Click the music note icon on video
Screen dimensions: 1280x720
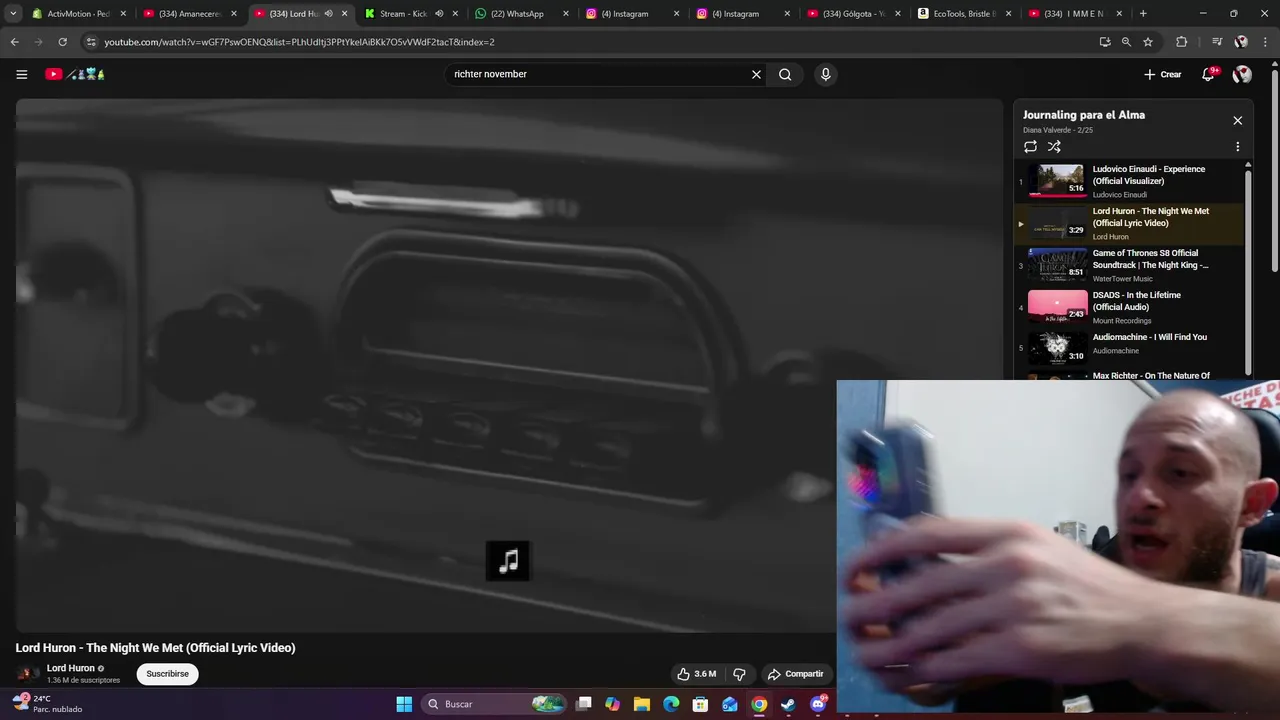coord(508,561)
